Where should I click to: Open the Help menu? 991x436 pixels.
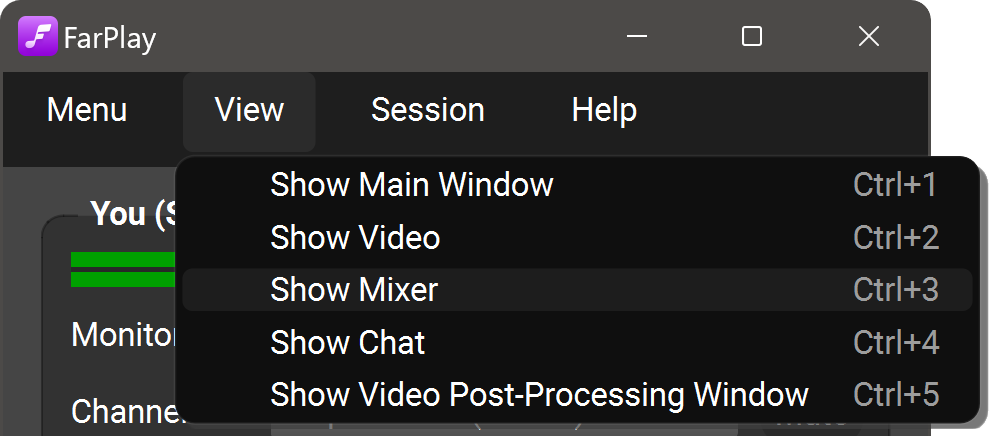[x=604, y=110]
